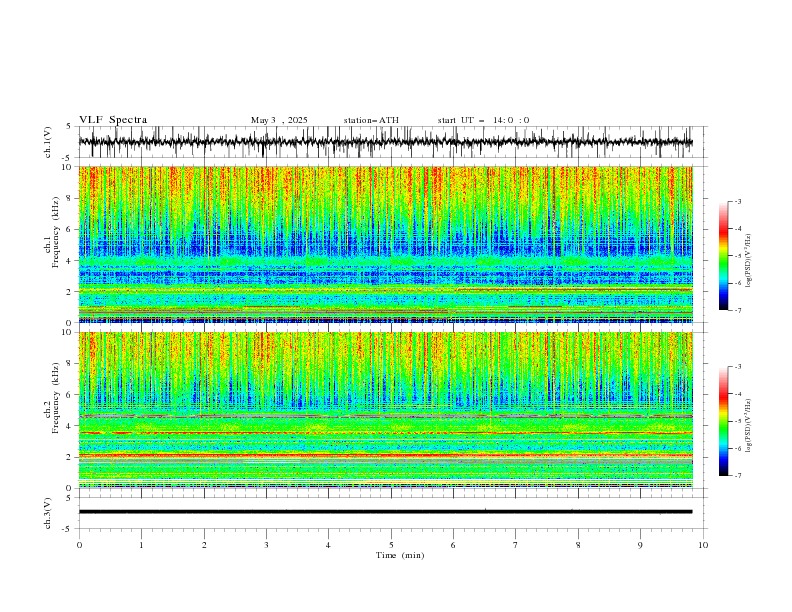This screenshot has width=792, height=612.
Task: Click the 8 kHz tick of ch.1 spectrogram
Action: pyautogui.click(x=70, y=198)
